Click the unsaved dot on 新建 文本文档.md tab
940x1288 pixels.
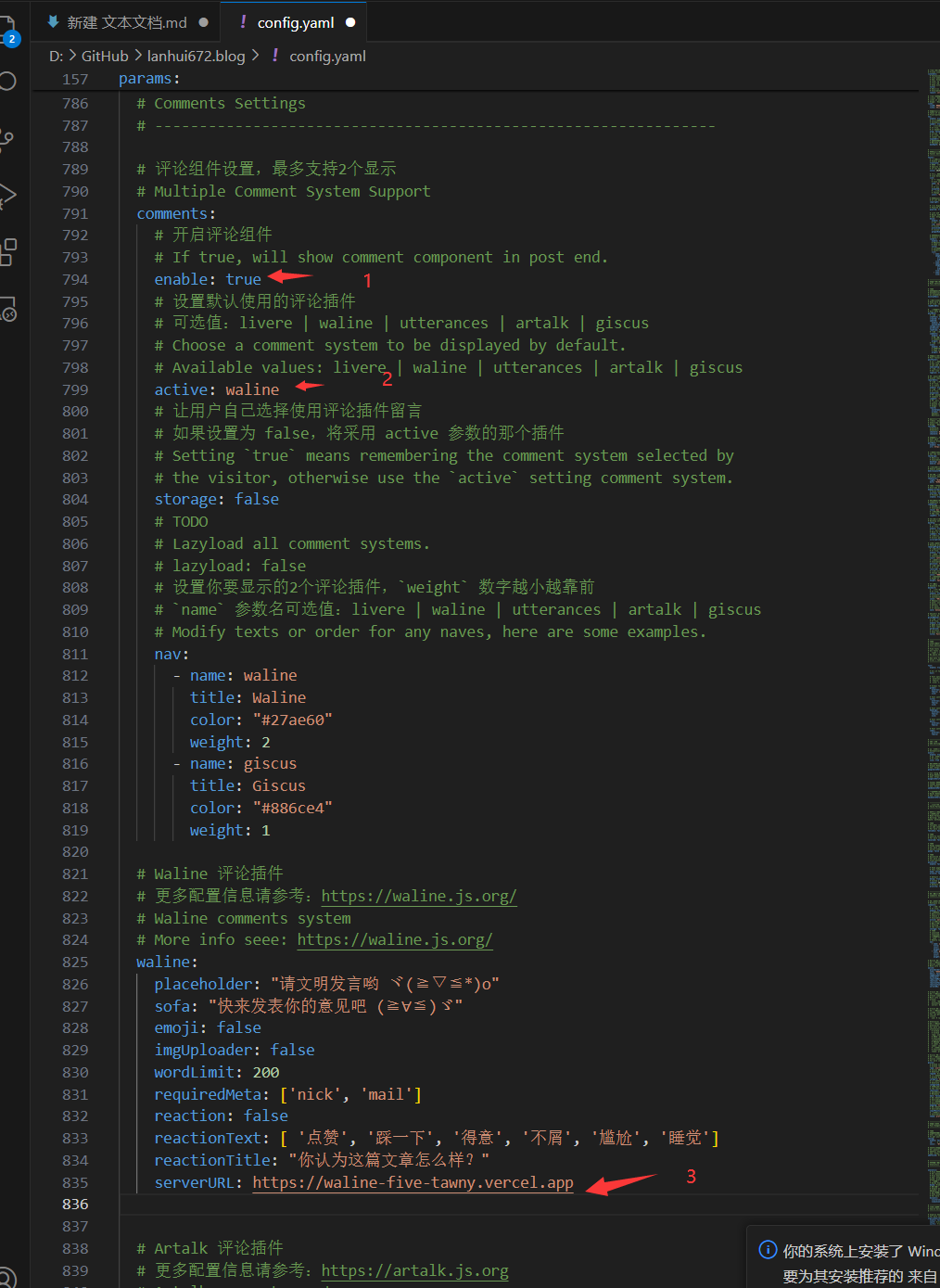pyautogui.click(x=203, y=22)
